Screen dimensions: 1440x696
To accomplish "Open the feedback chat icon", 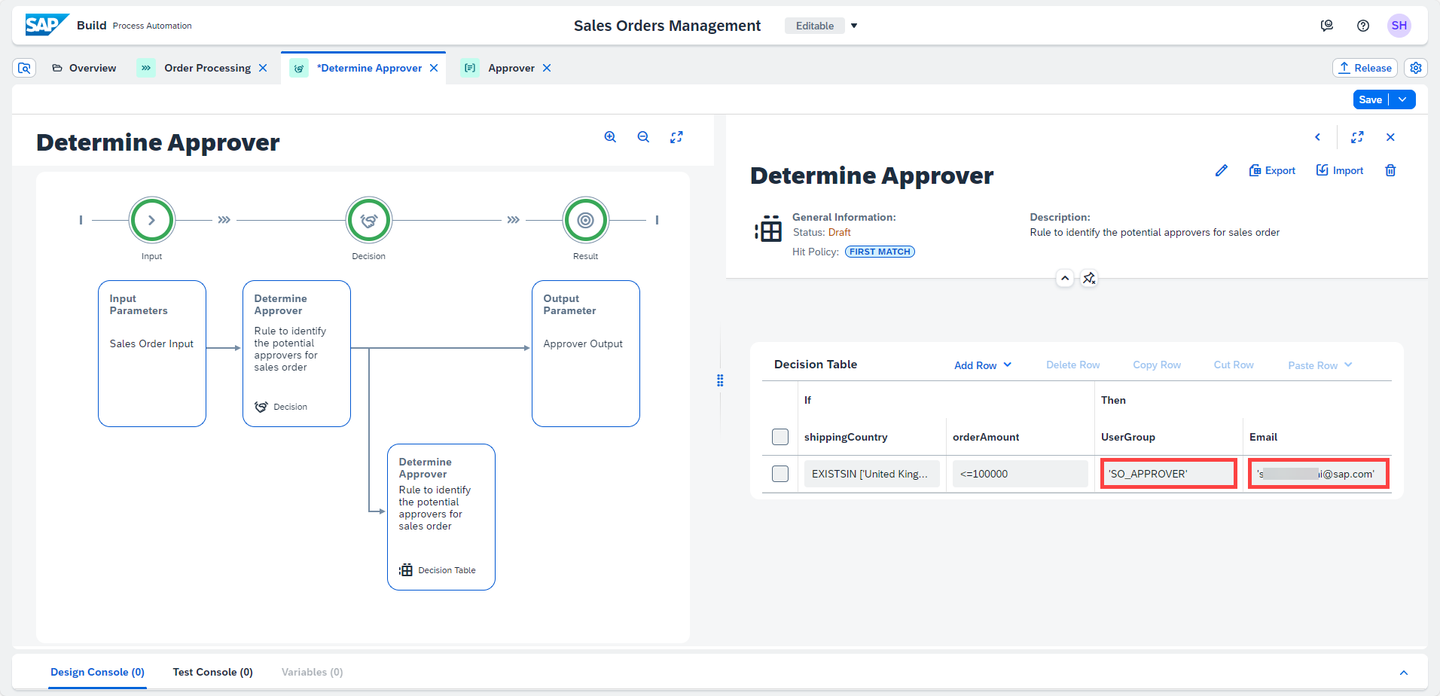I will point(1327,26).
